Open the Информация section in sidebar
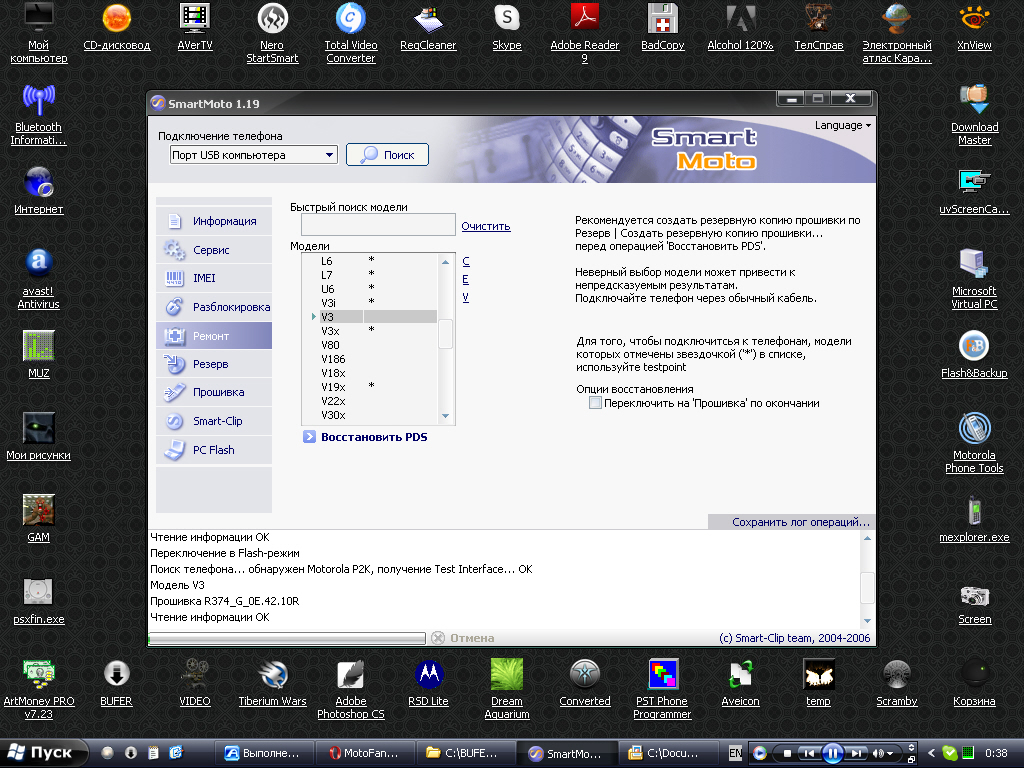Image resolution: width=1024 pixels, height=768 pixels. pos(214,221)
